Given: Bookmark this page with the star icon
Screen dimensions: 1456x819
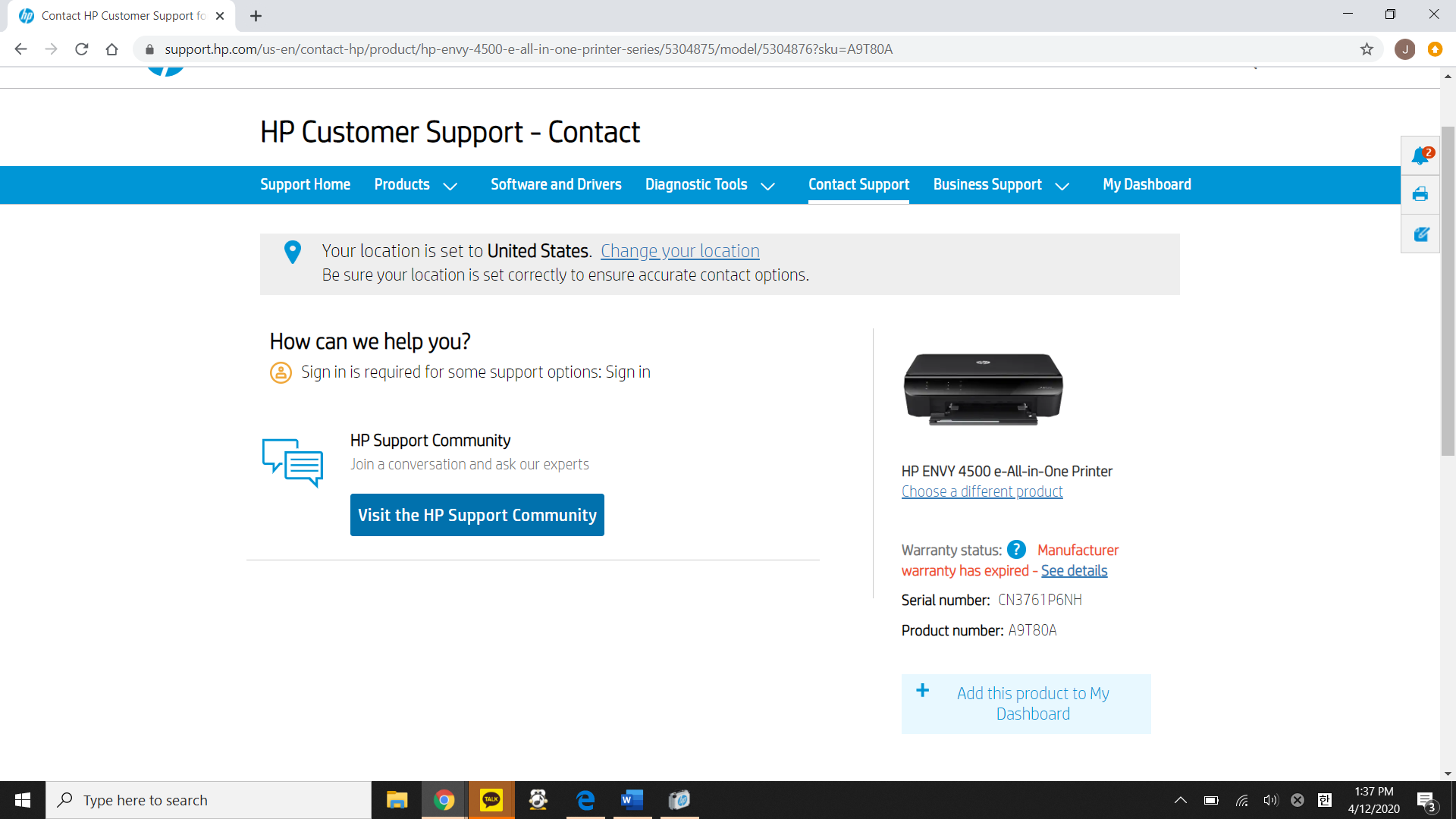Looking at the screenshot, I should (x=1367, y=49).
